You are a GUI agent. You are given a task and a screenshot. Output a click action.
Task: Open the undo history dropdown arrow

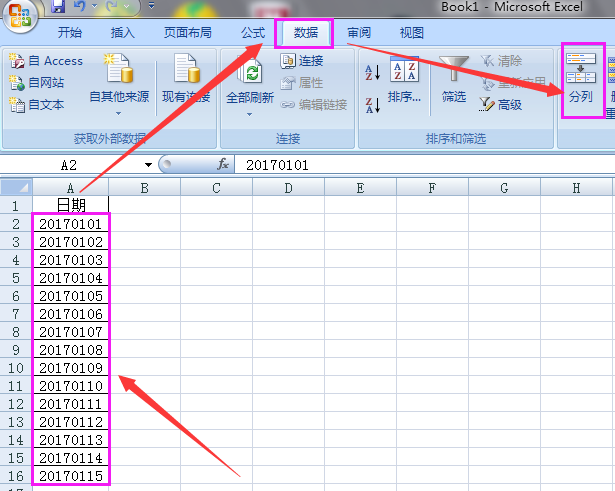[x=95, y=6]
